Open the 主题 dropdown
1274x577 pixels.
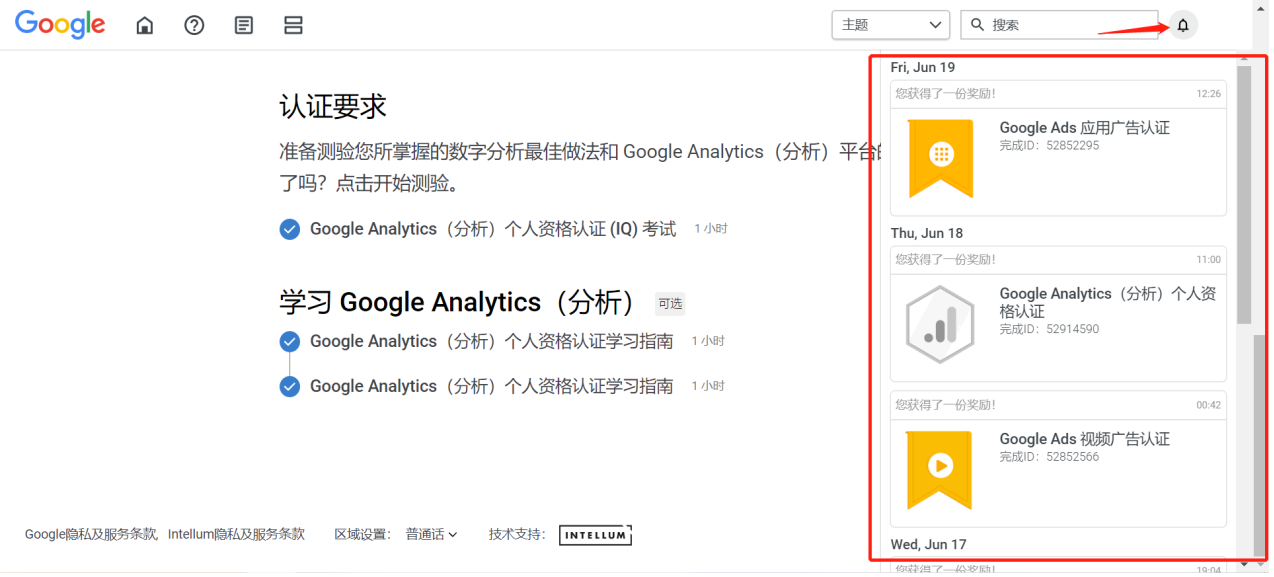(890, 25)
